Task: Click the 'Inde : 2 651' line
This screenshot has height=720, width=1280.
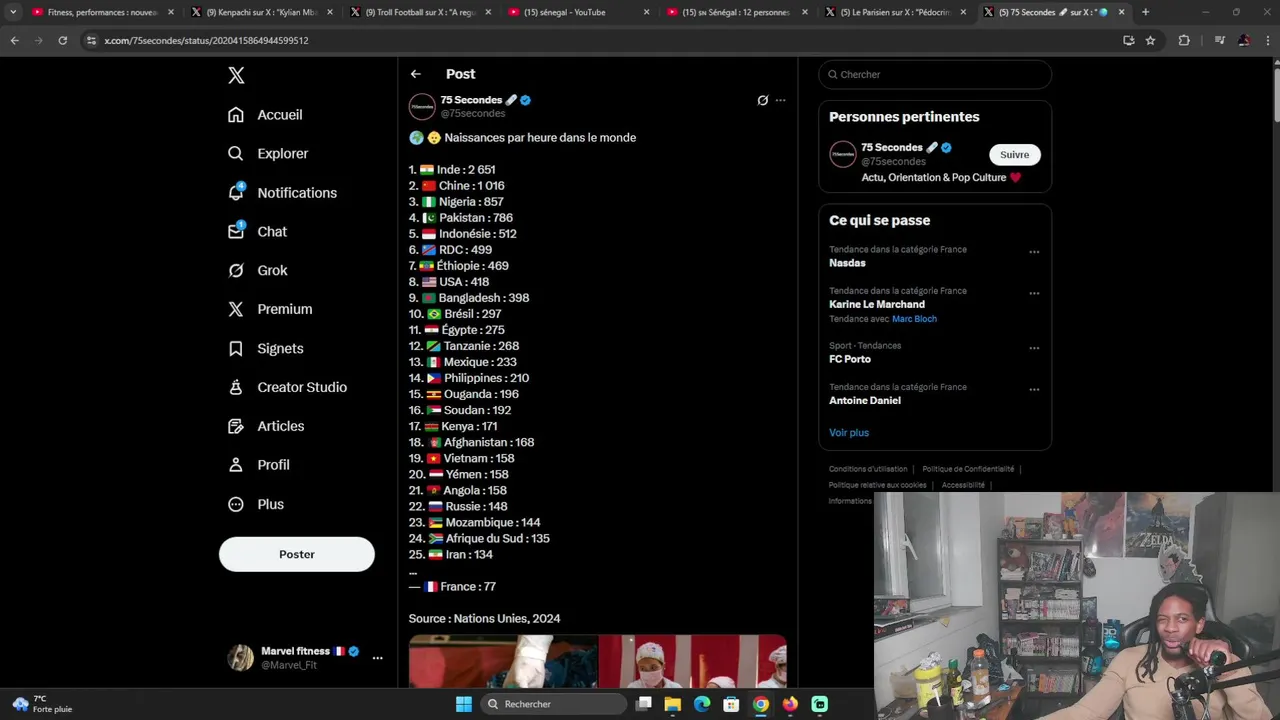Action: tap(452, 170)
